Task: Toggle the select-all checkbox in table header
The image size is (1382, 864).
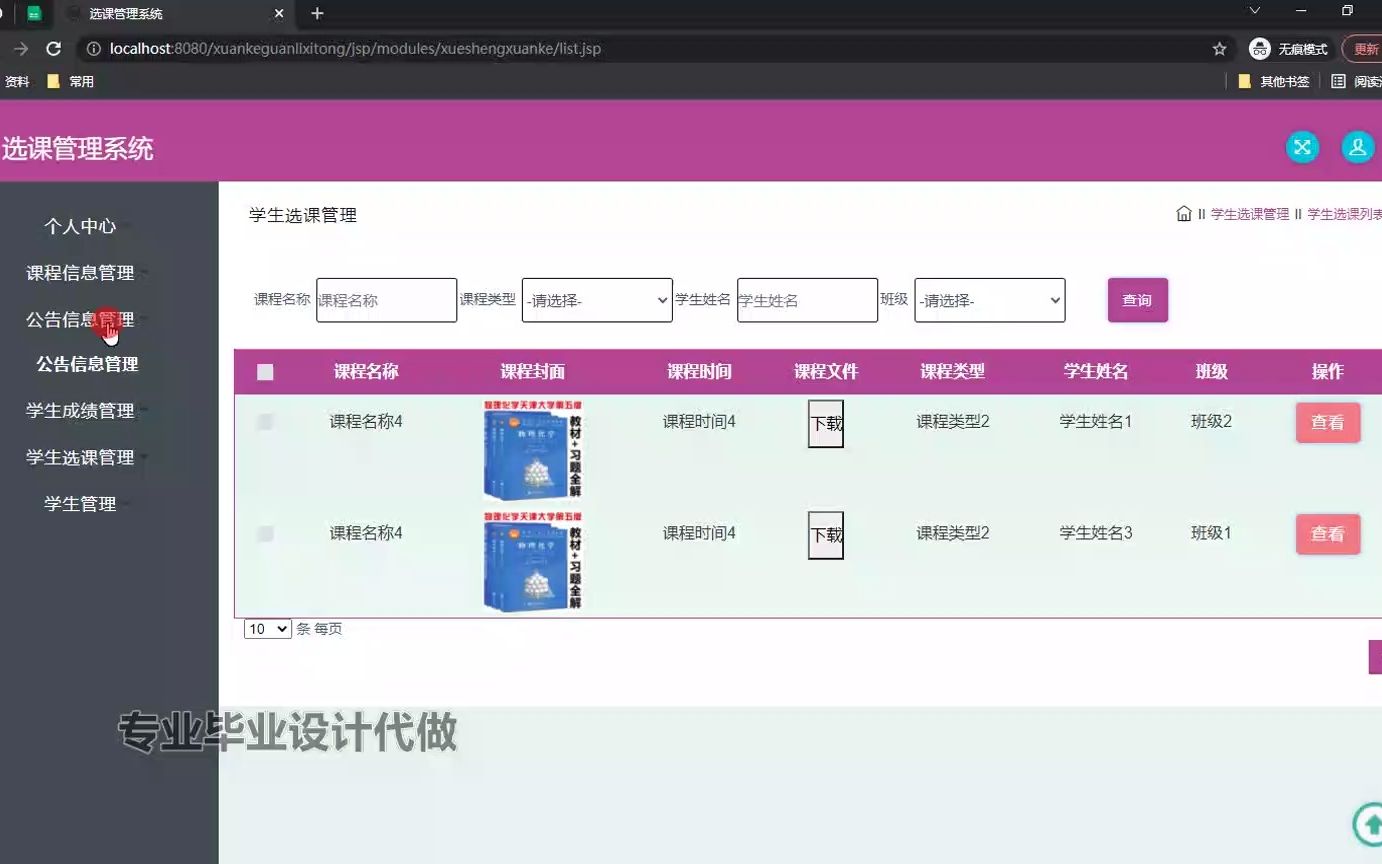Action: (265, 371)
